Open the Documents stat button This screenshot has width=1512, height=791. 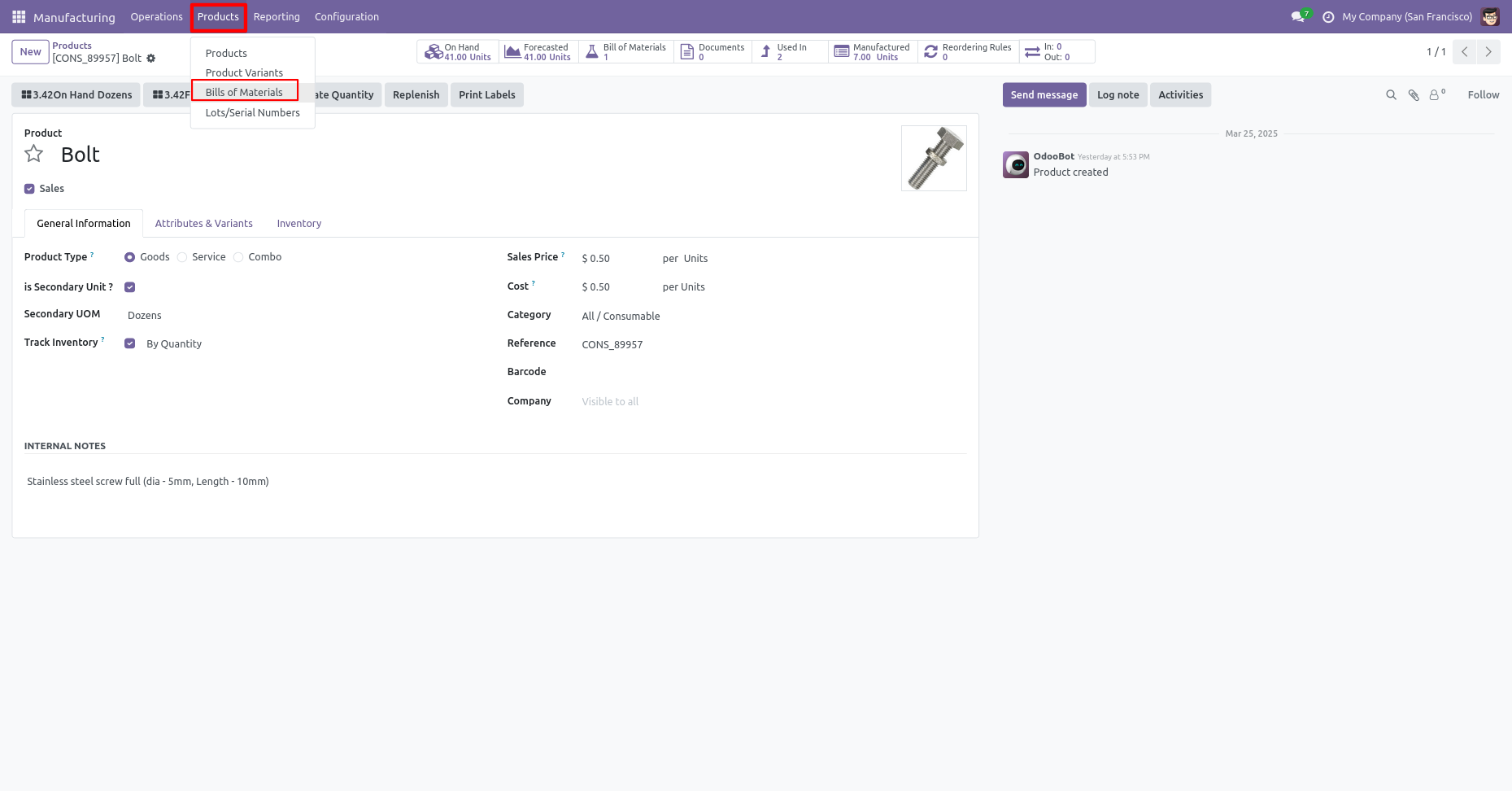[712, 52]
